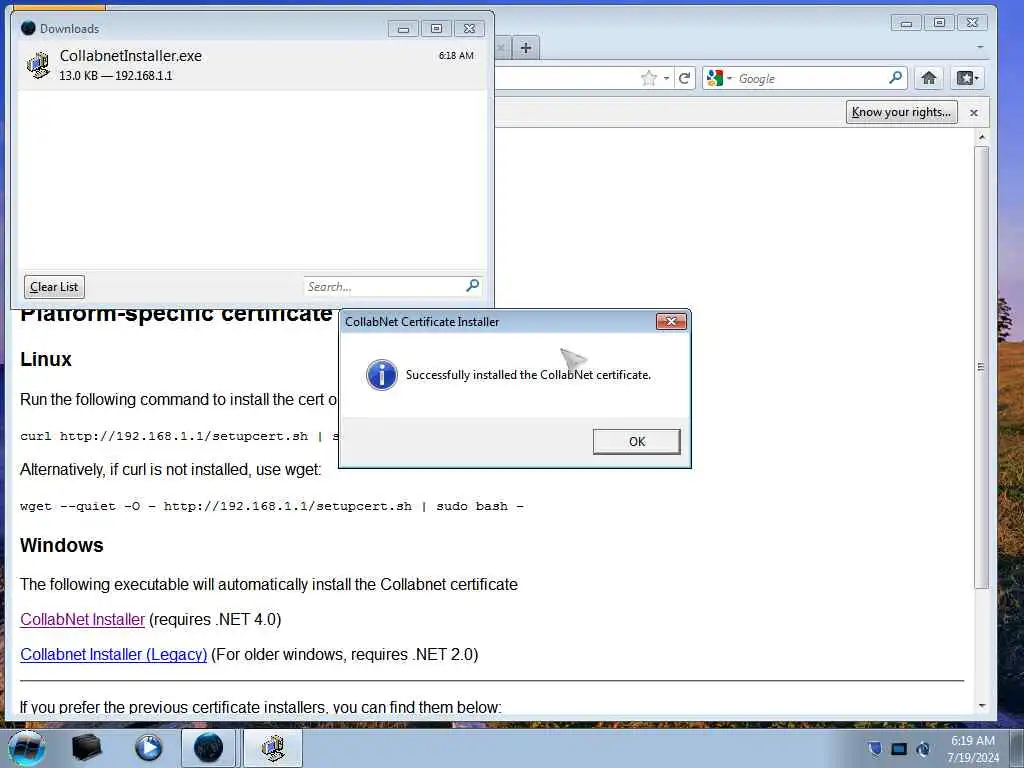Click the Know your rights button
This screenshot has height=768, width=1024.
point(901,112)
